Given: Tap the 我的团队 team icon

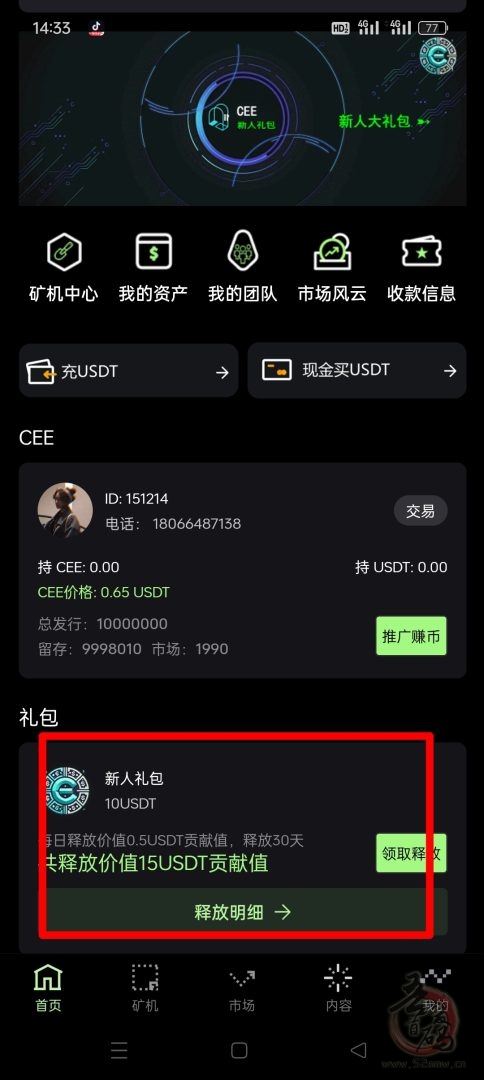Looking at the screenshot, I should [243, 251].
